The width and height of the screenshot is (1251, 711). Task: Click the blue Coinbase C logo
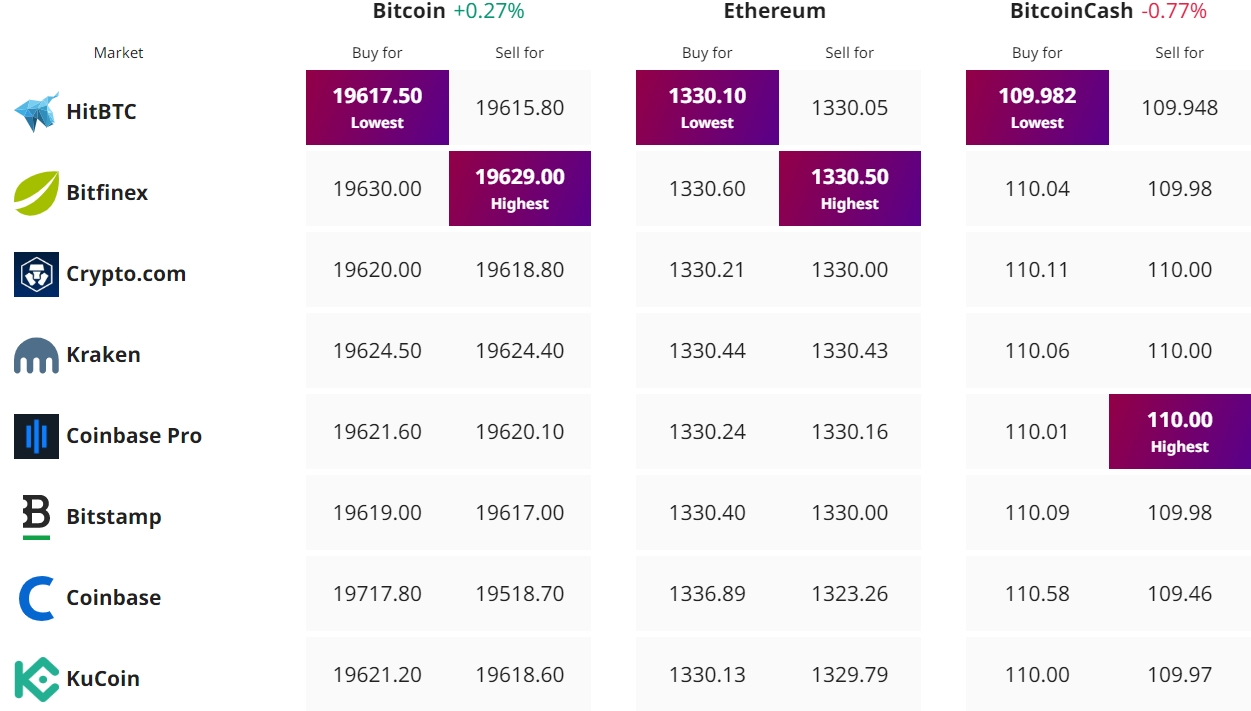point(36,598)
